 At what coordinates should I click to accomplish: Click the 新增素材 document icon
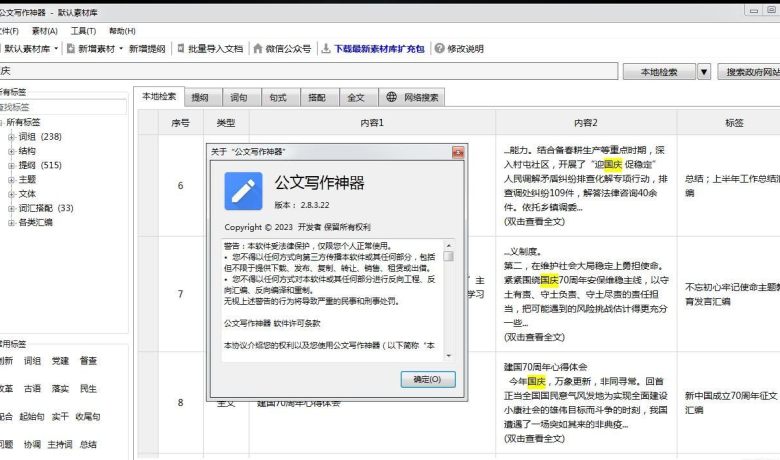pos(71,49)
